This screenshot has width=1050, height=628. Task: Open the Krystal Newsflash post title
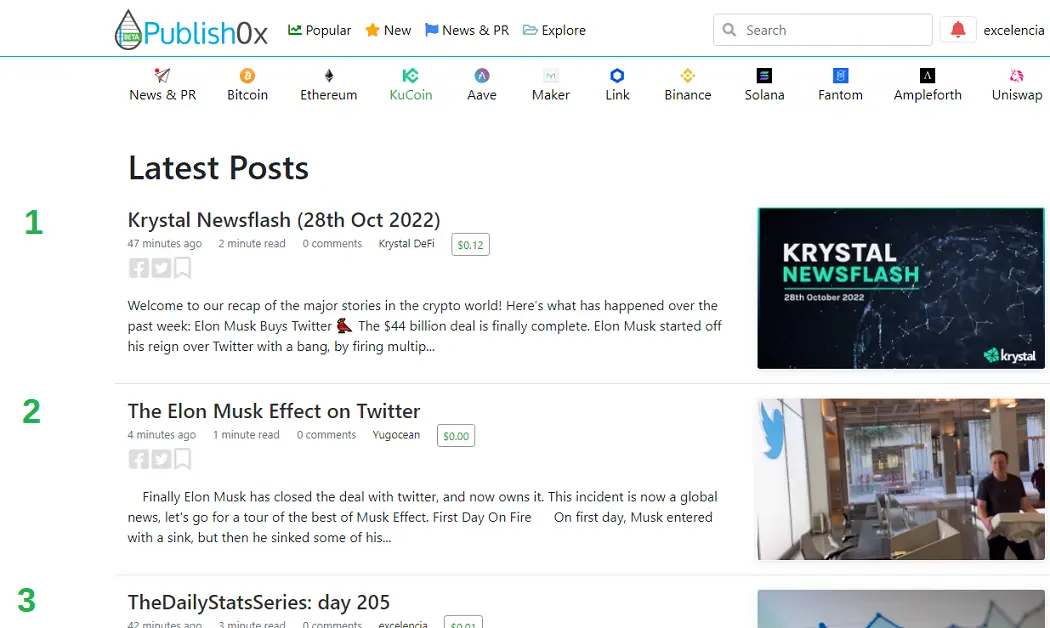pos(284,220)
